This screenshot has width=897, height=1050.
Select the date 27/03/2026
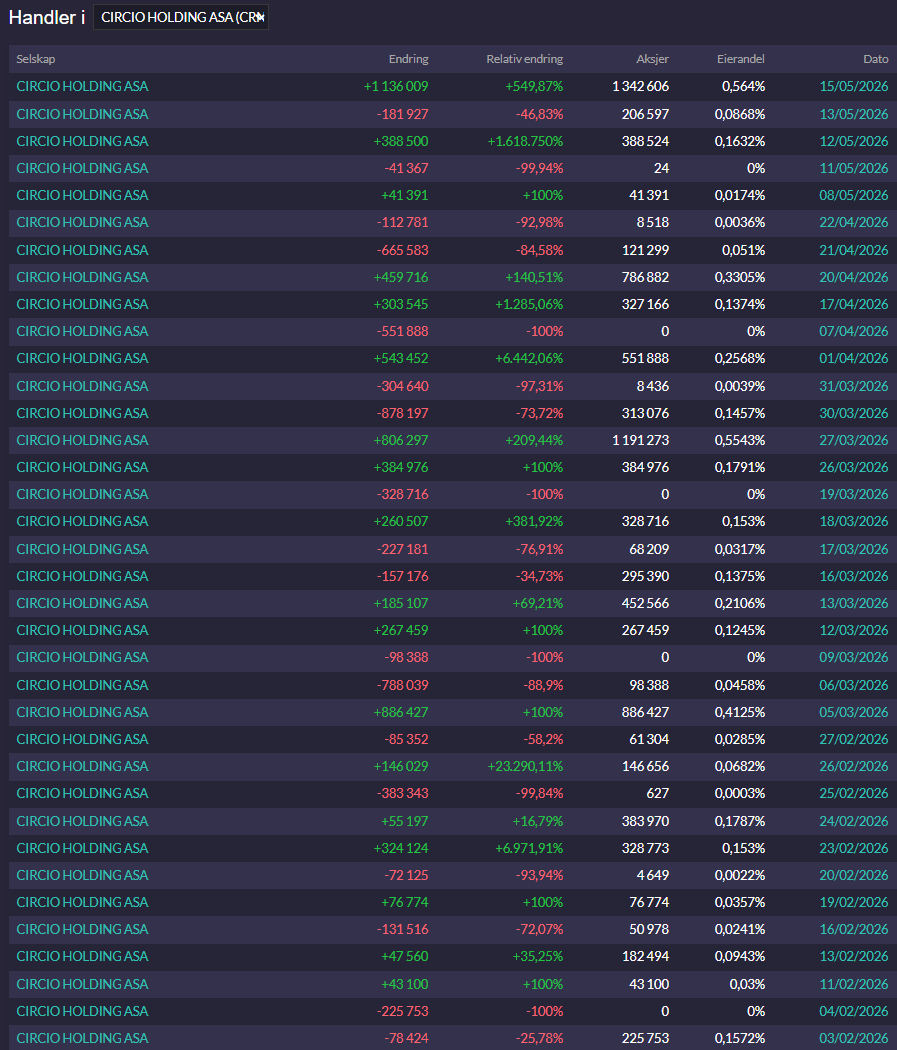pos(853,441)
